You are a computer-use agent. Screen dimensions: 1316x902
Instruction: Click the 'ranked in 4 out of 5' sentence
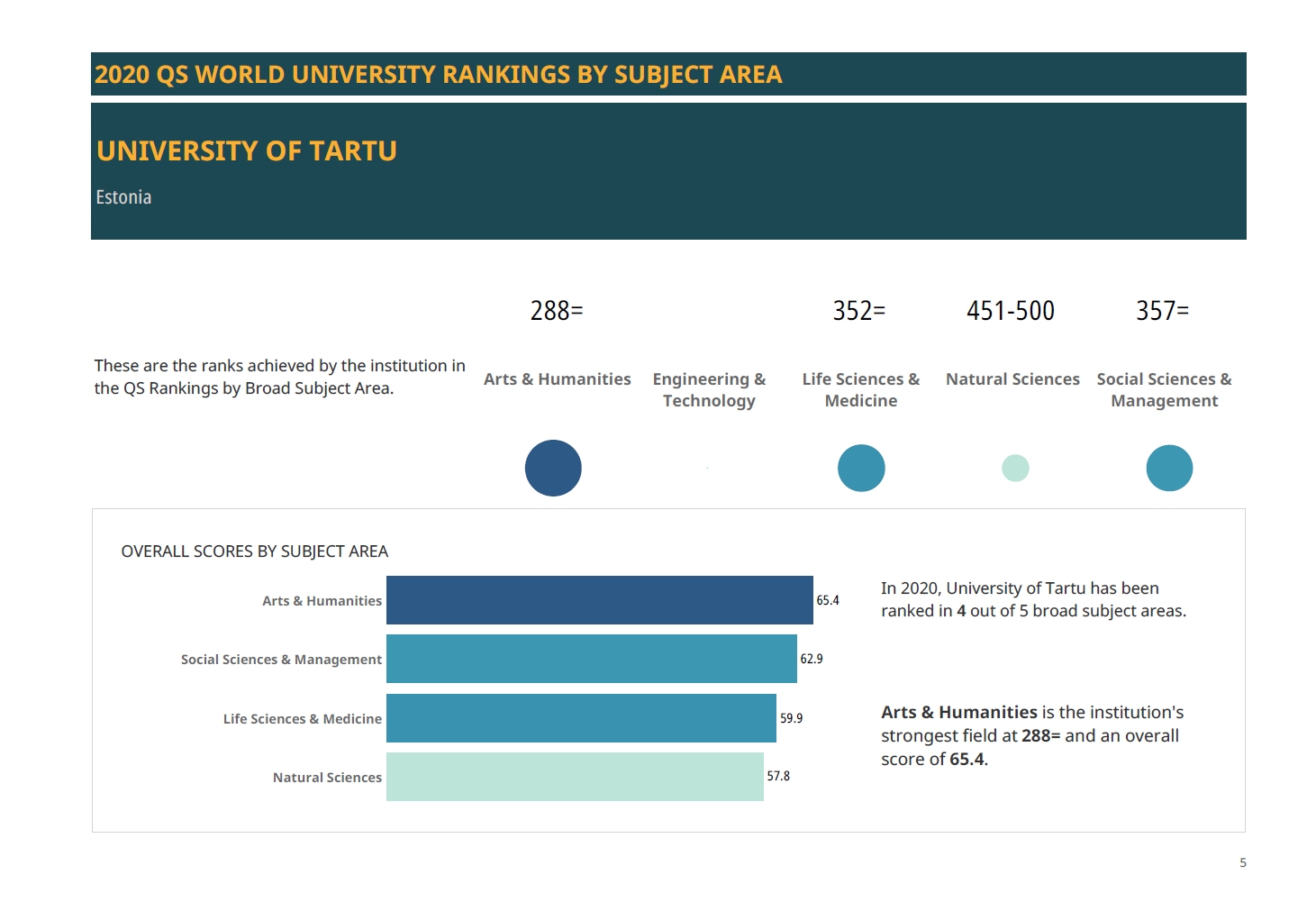point(1033,599)
